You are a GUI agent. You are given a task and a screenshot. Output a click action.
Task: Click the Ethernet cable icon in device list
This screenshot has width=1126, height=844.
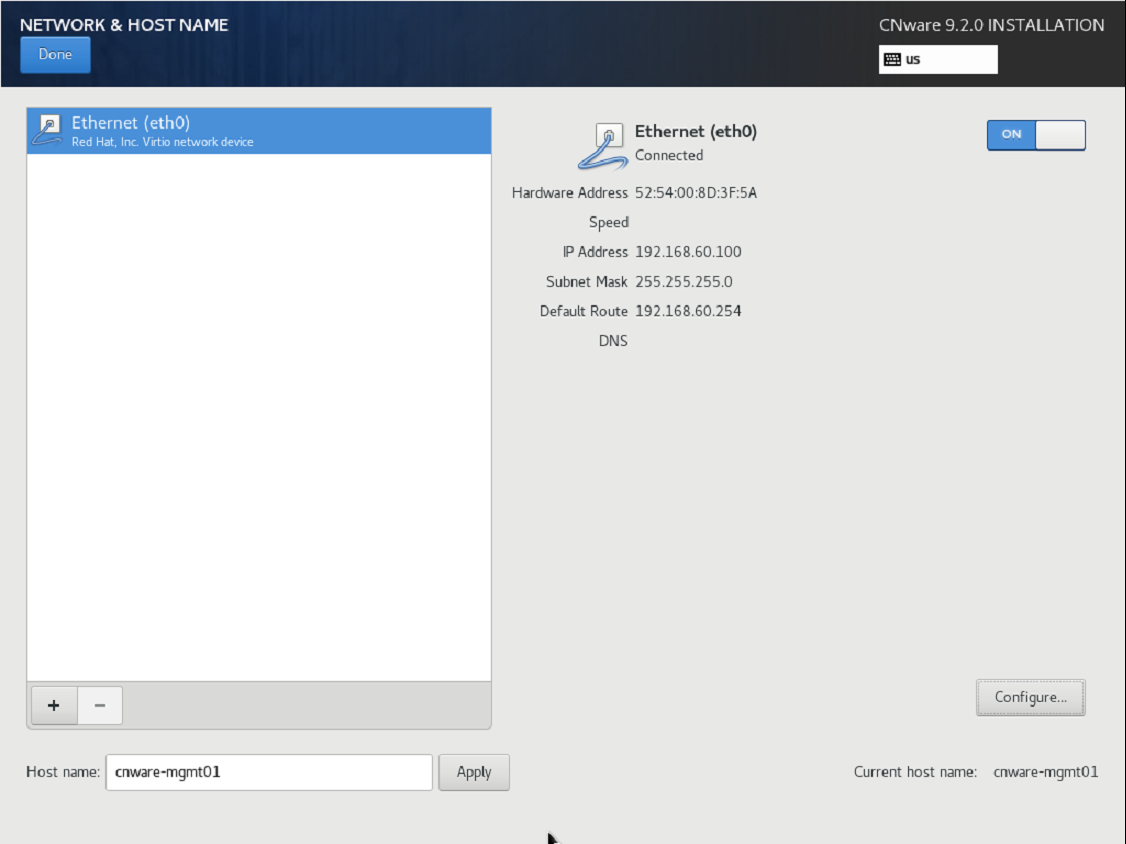tap(48, 131)
